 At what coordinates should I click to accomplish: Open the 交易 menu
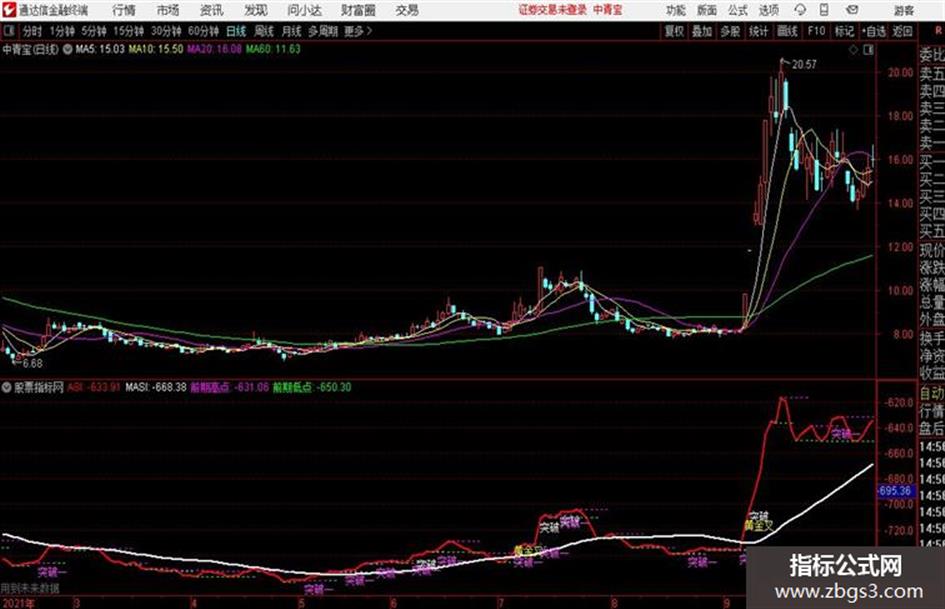(x=407, y=10)
